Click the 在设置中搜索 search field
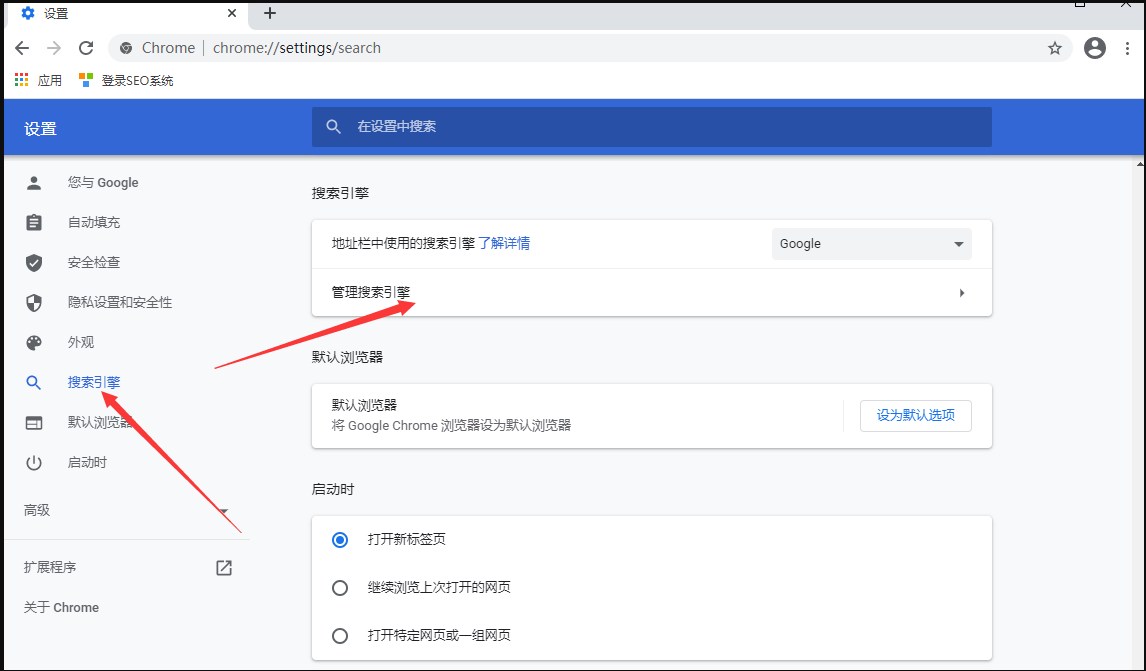The width and height of the screenshot is (1146, 671). 650,127
